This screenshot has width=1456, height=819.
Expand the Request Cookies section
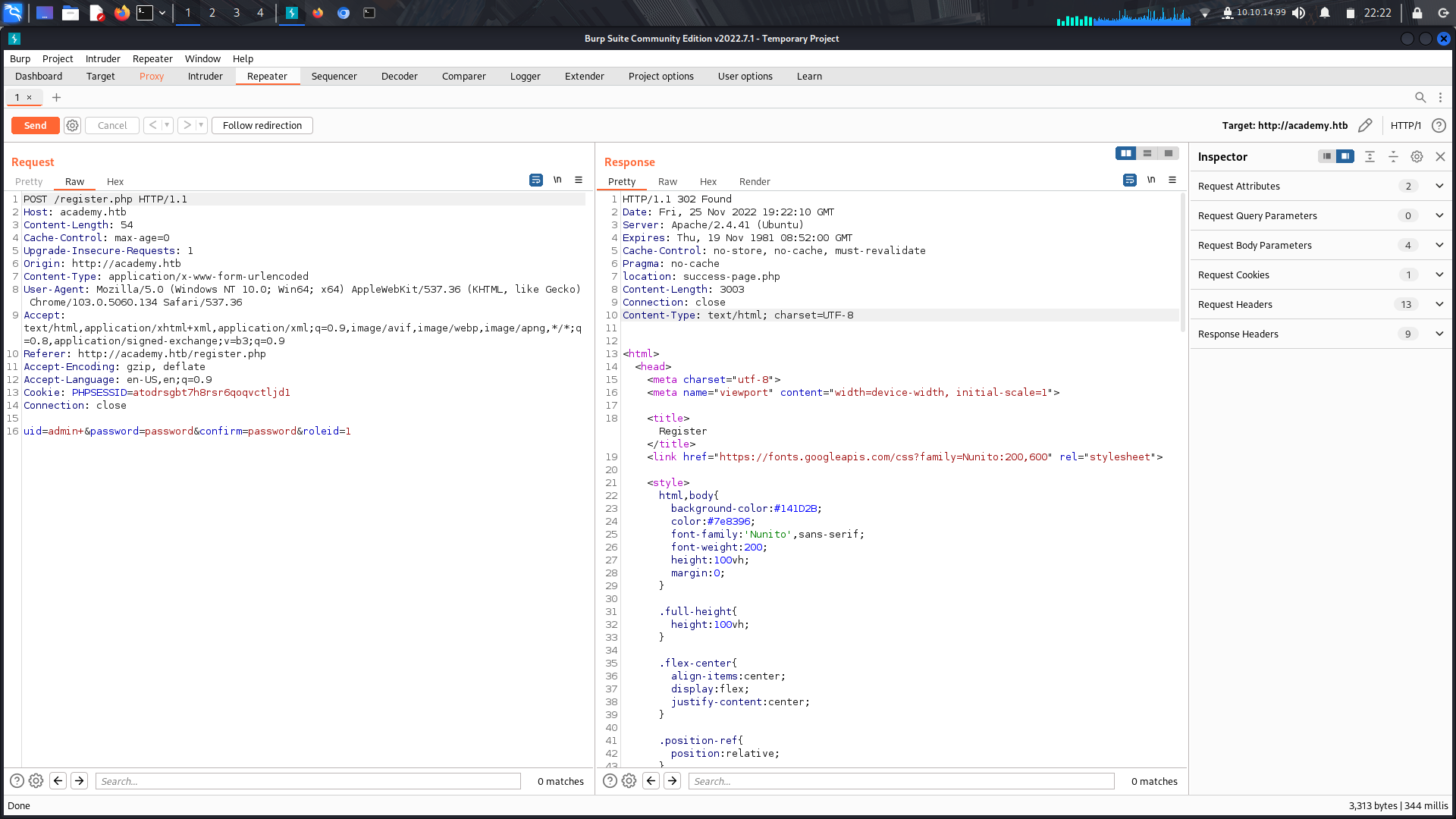(1439, 275)
